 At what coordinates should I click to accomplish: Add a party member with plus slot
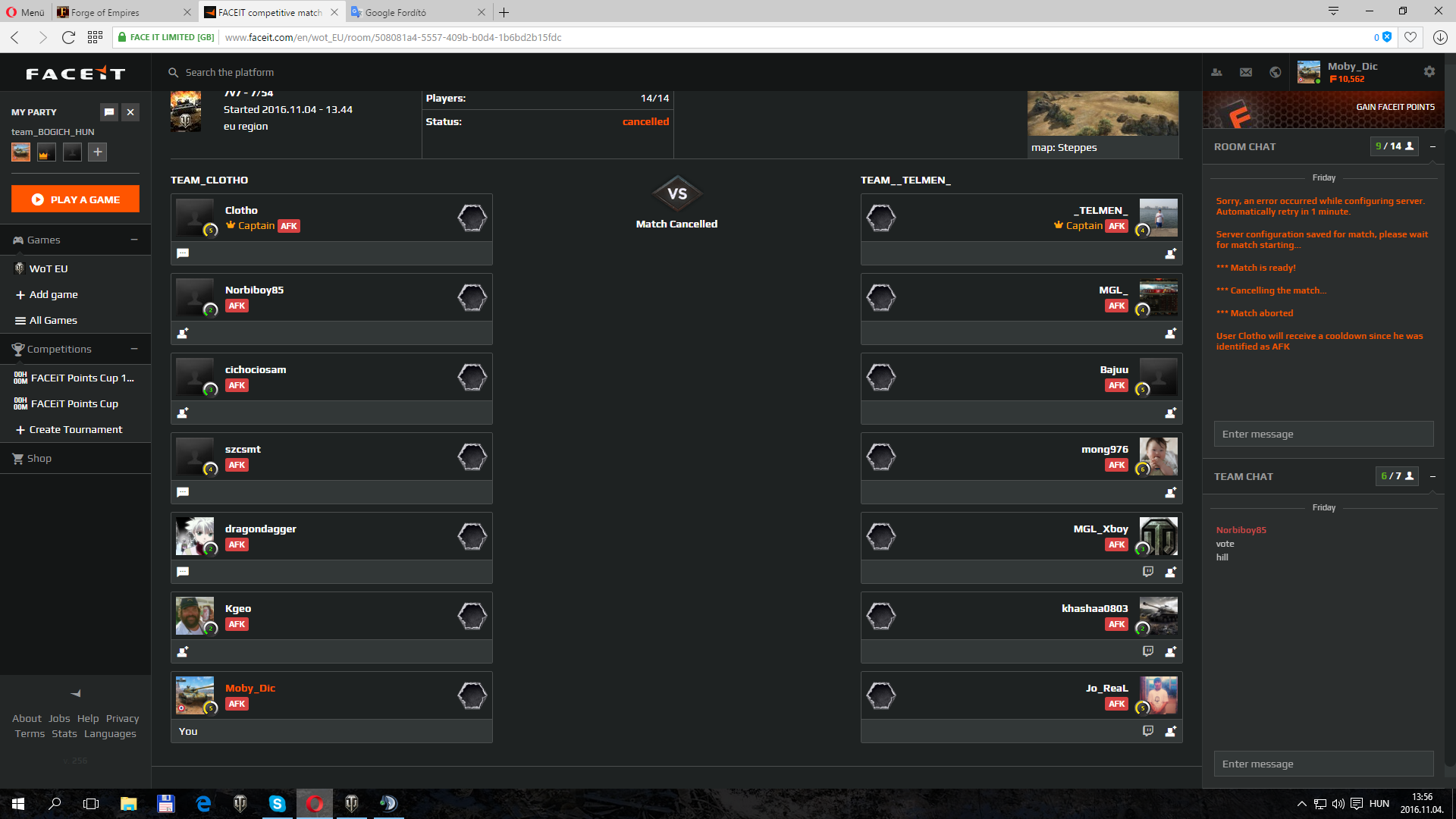(98, 152)
